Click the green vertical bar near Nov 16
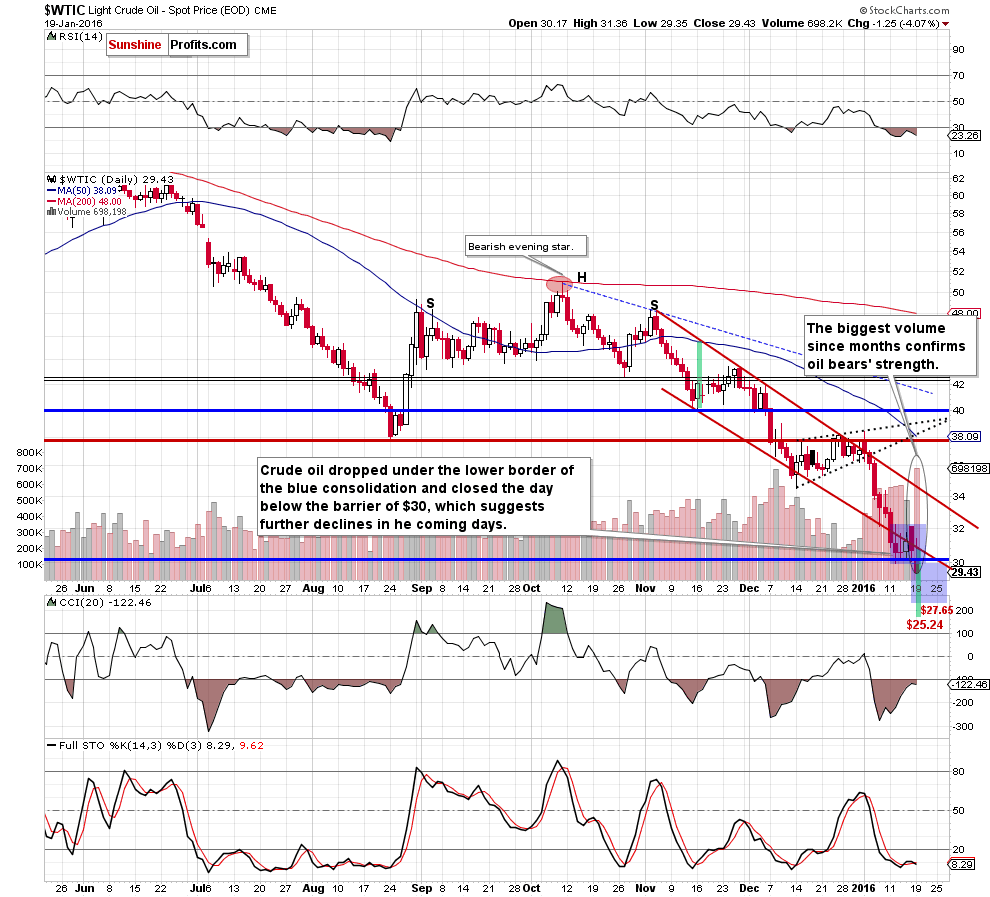990x897 pixels. (699, 375)
